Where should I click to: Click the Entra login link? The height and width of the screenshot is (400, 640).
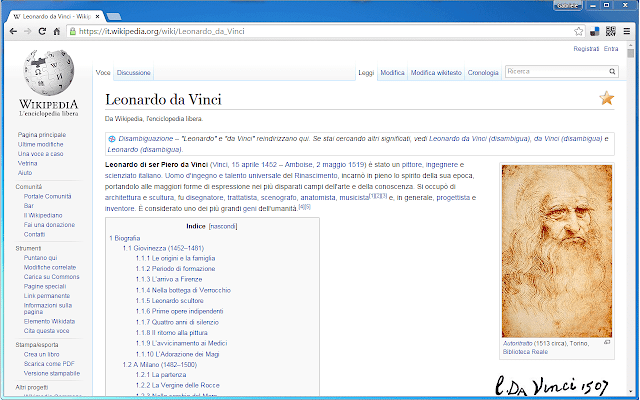(x=611, y=49)
